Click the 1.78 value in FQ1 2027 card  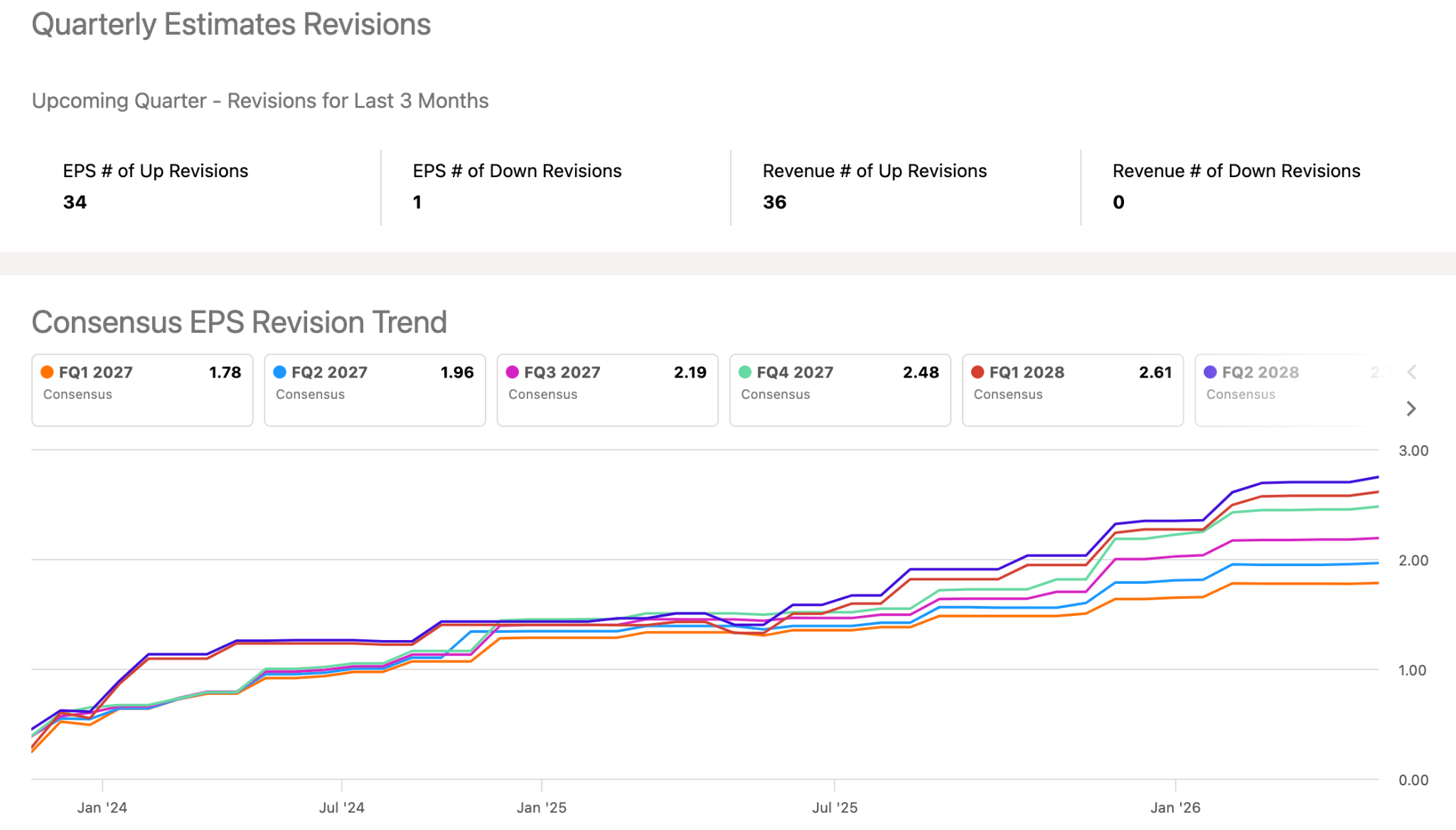click(x=225, y=372)
